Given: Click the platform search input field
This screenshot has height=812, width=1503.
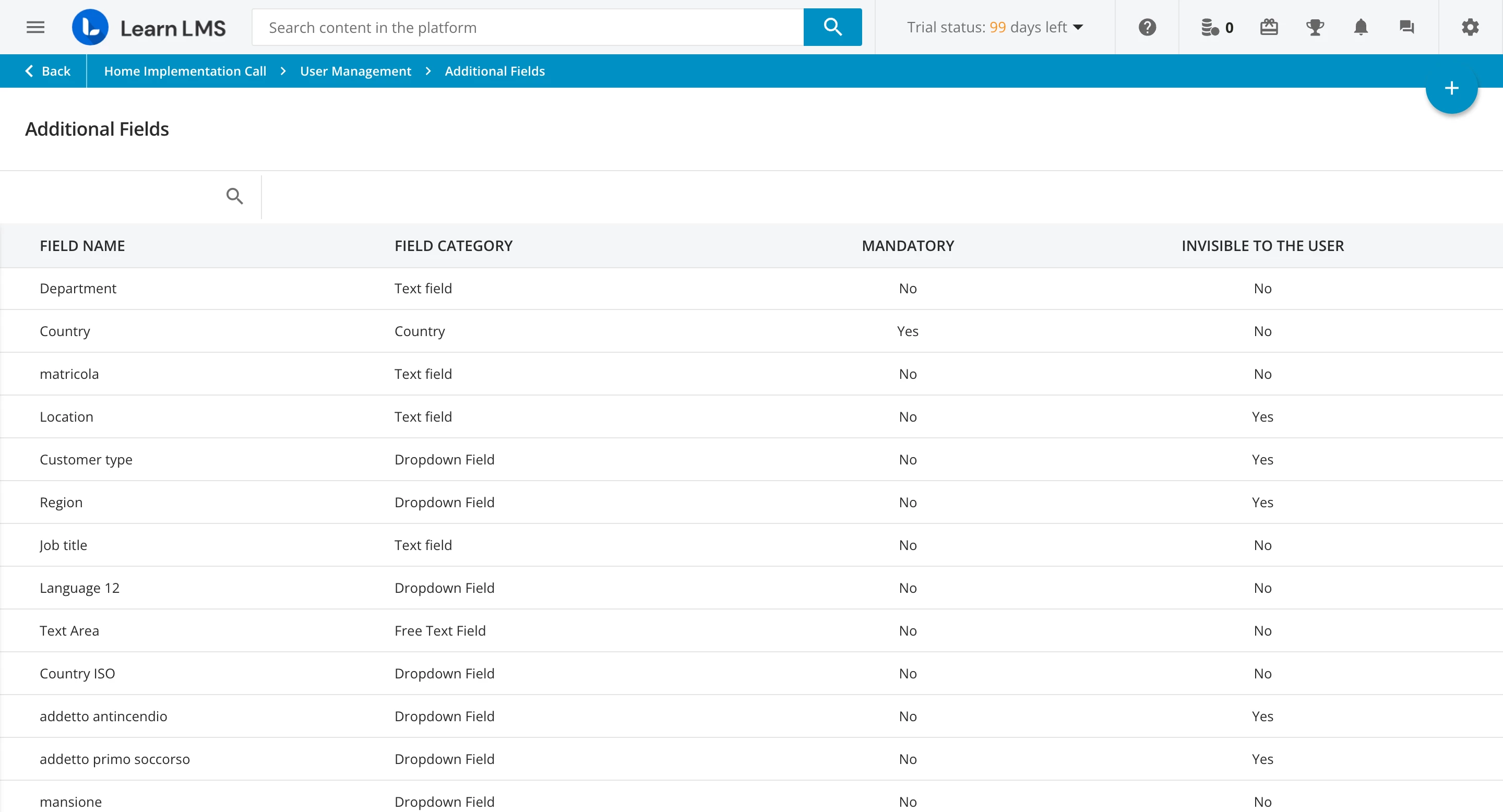Looking at the screenshot, I should tap(528, 28).
